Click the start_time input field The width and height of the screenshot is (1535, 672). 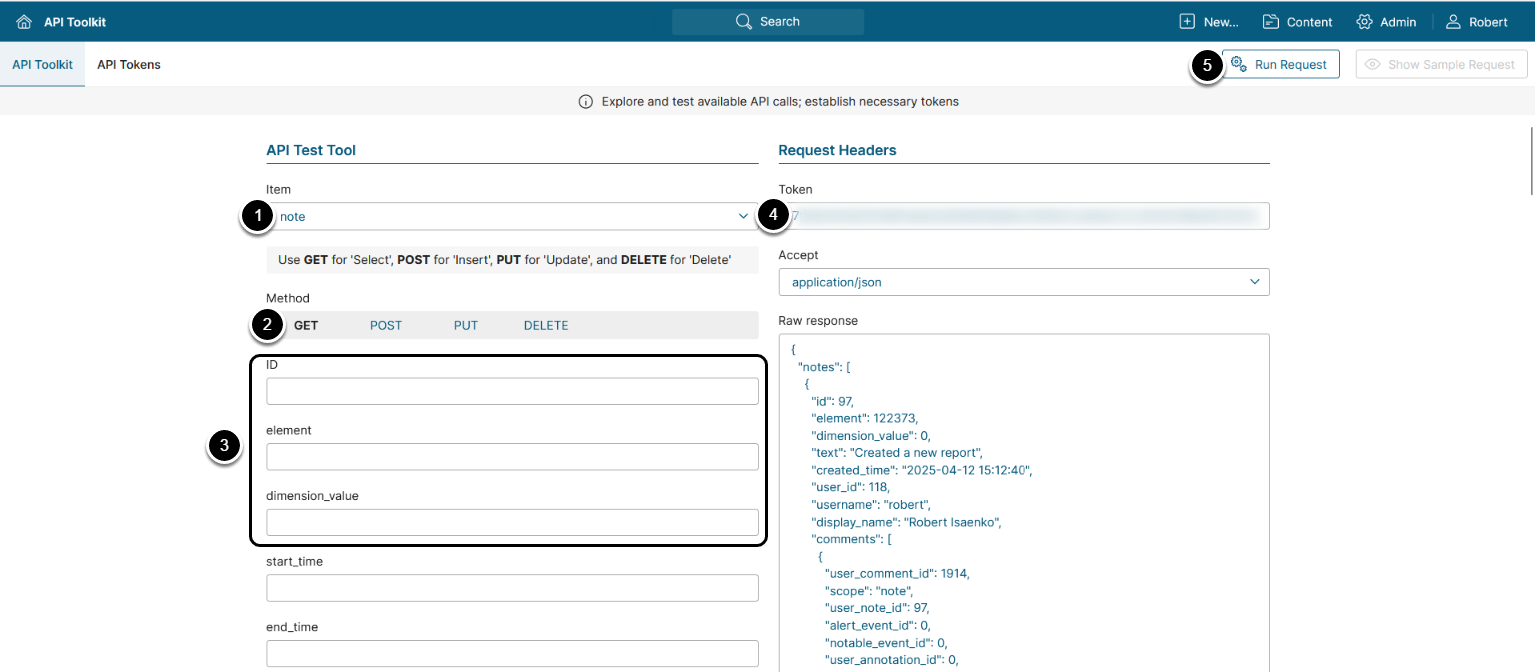512,588
